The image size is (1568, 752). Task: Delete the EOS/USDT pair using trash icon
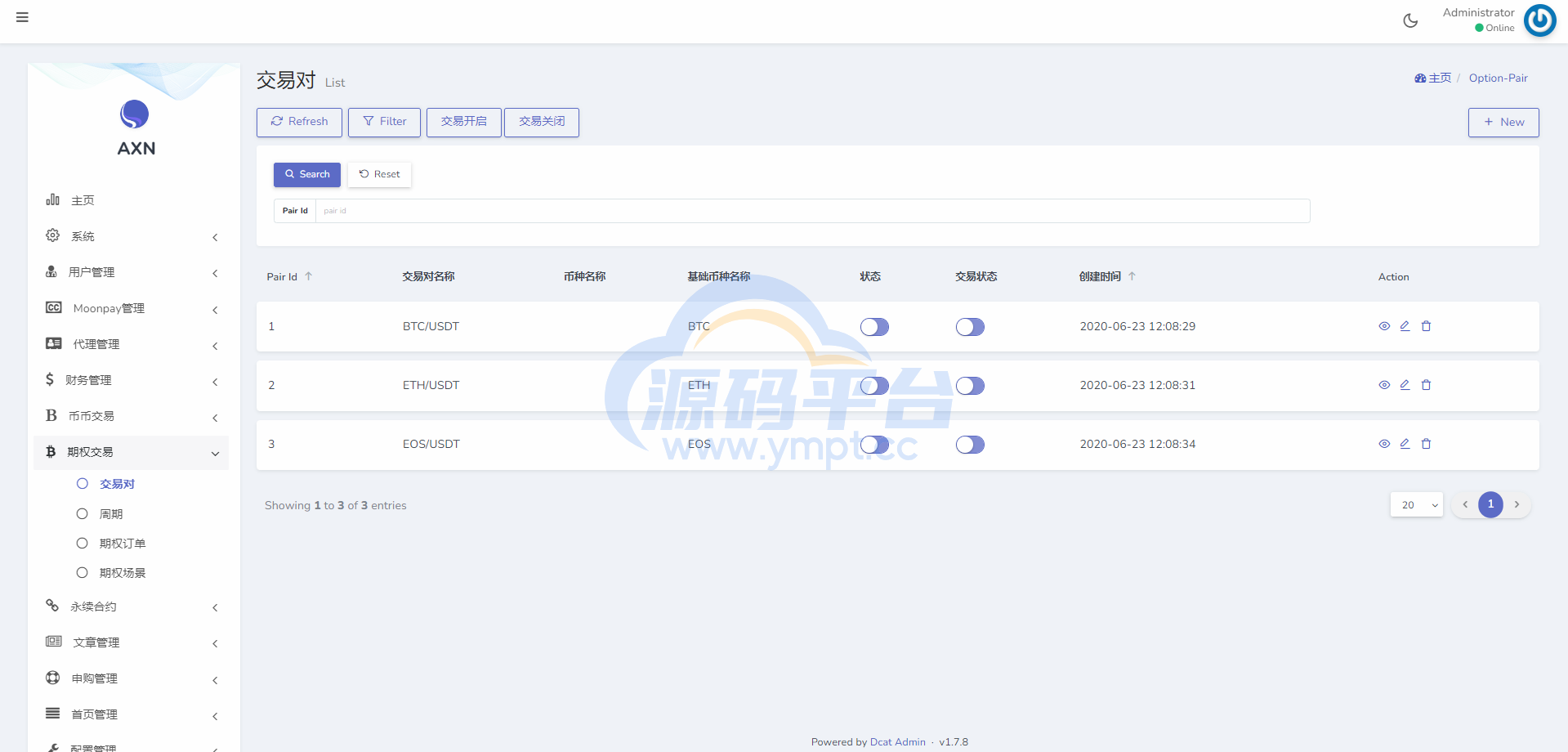pos(1426,444)
